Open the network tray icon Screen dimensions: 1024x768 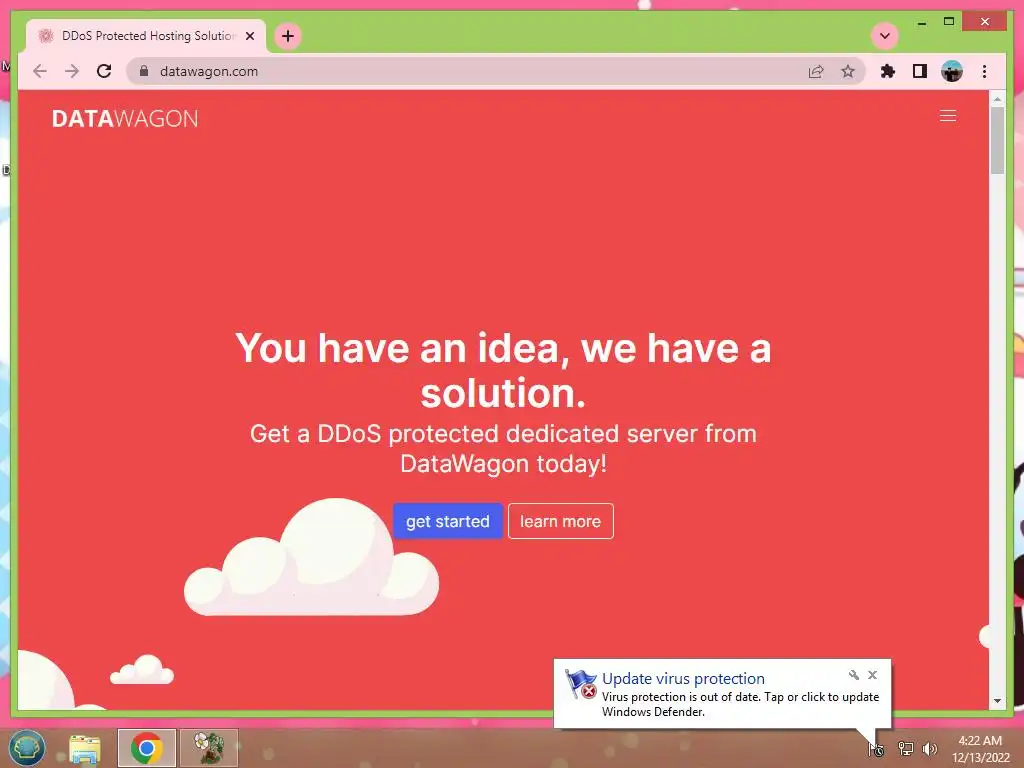[x=905, y=748]
